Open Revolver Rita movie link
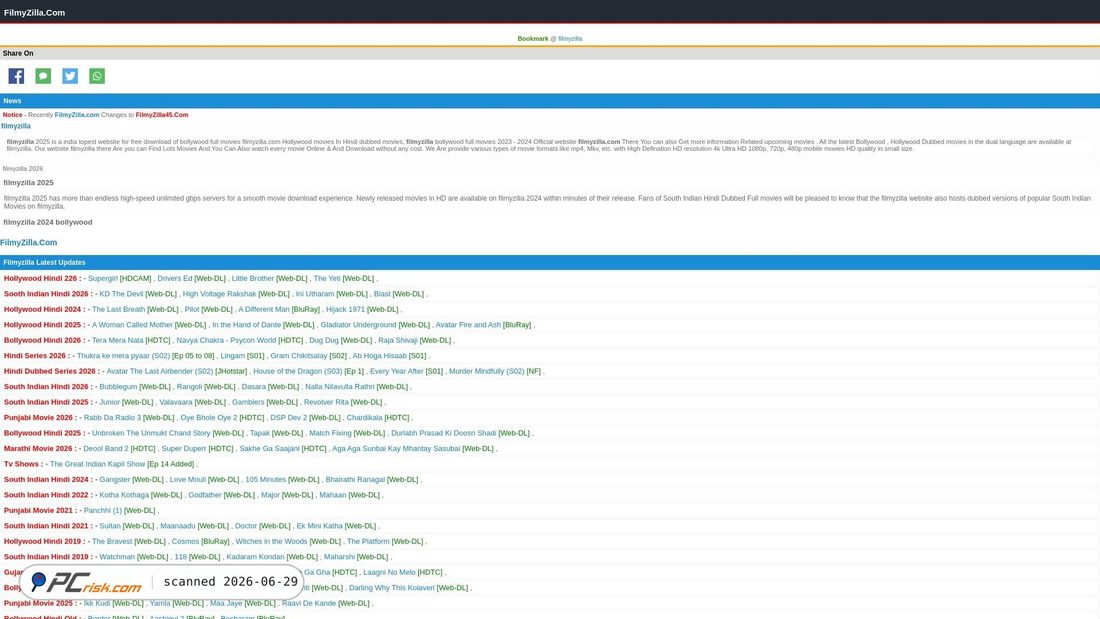Screen dimensions: 1100x619 [x=326, y=402]
